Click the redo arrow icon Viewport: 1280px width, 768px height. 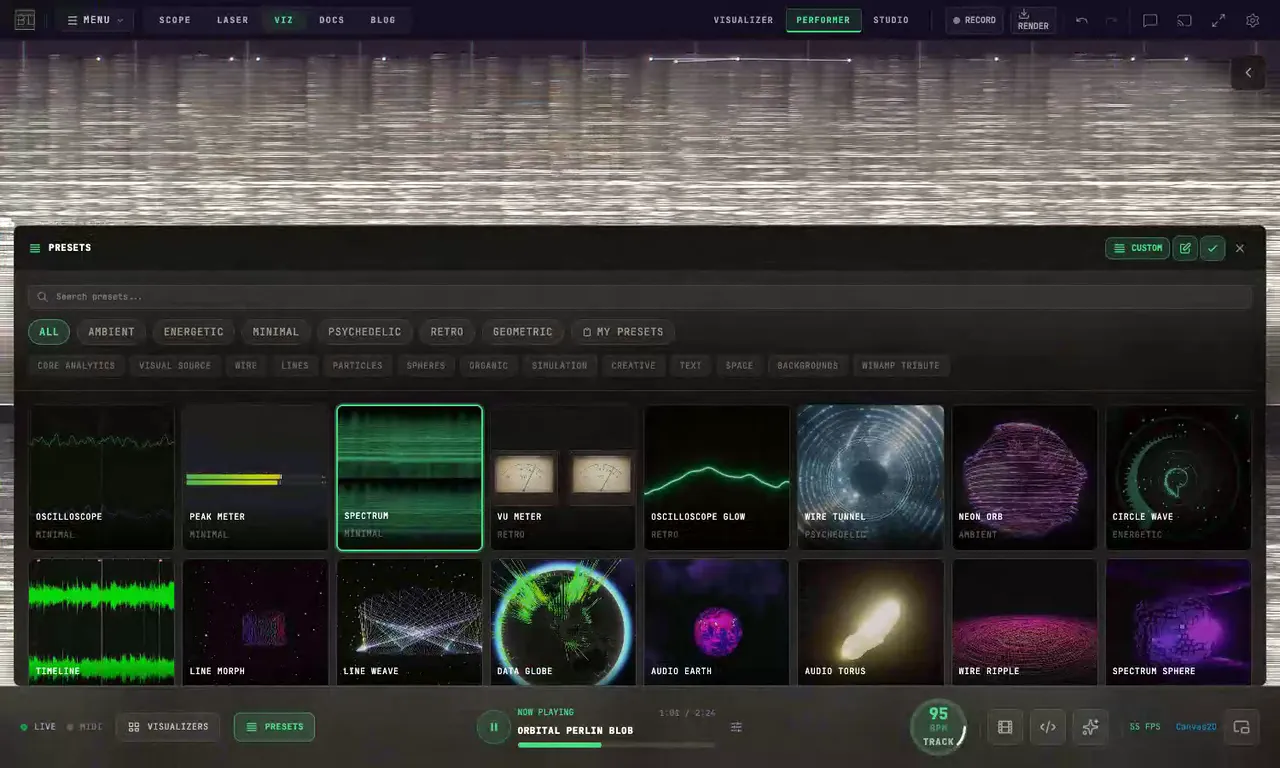pos(1111,20)
